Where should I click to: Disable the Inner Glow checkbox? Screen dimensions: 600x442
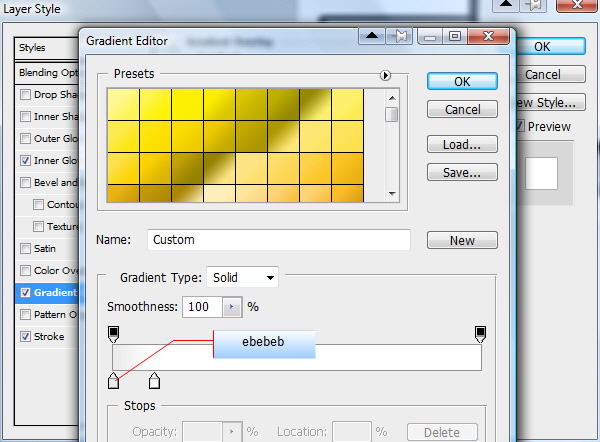tap(25, 160)
